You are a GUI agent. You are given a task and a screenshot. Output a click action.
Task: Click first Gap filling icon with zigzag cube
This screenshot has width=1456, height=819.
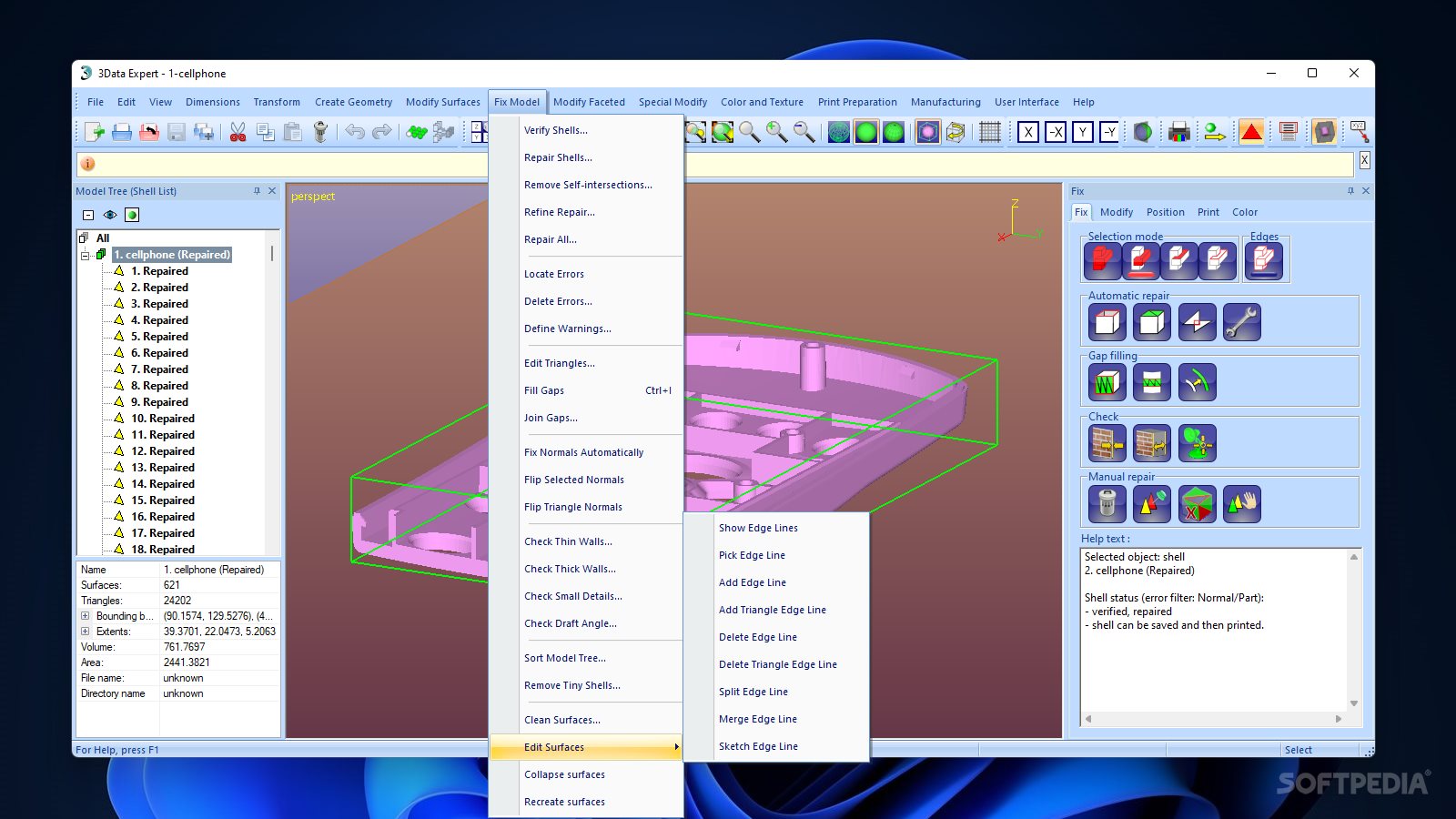coord(1107,382)
